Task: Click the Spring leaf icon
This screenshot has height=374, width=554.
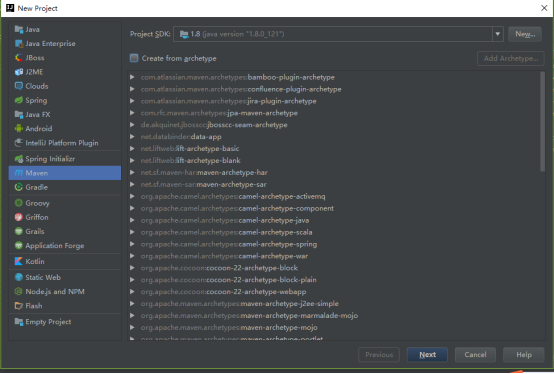Action: 19,100
